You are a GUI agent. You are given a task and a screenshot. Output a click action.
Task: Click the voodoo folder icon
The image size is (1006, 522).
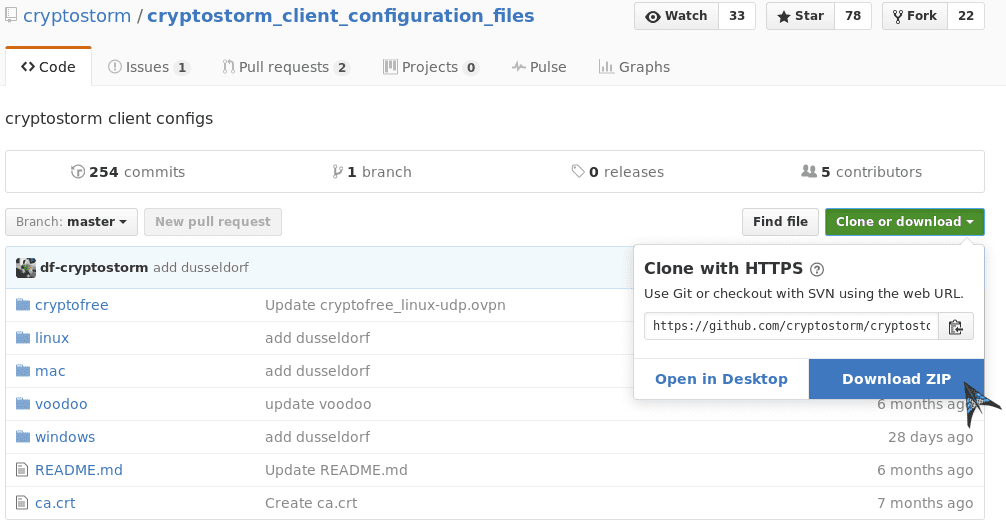tap(23, 403)
